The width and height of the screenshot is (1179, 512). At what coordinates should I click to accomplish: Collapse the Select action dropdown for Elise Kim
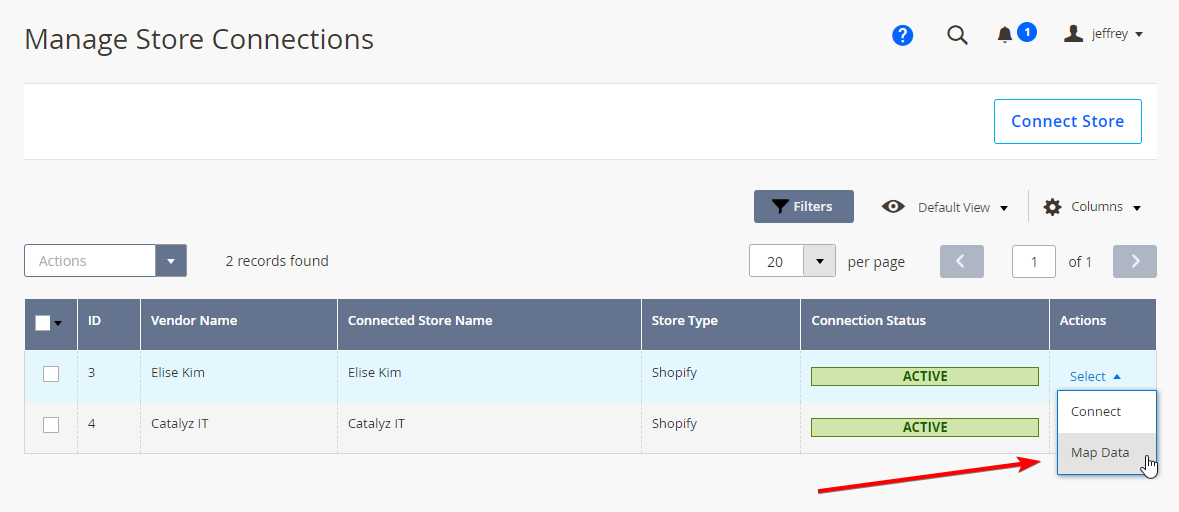(x=1095, y=377)
